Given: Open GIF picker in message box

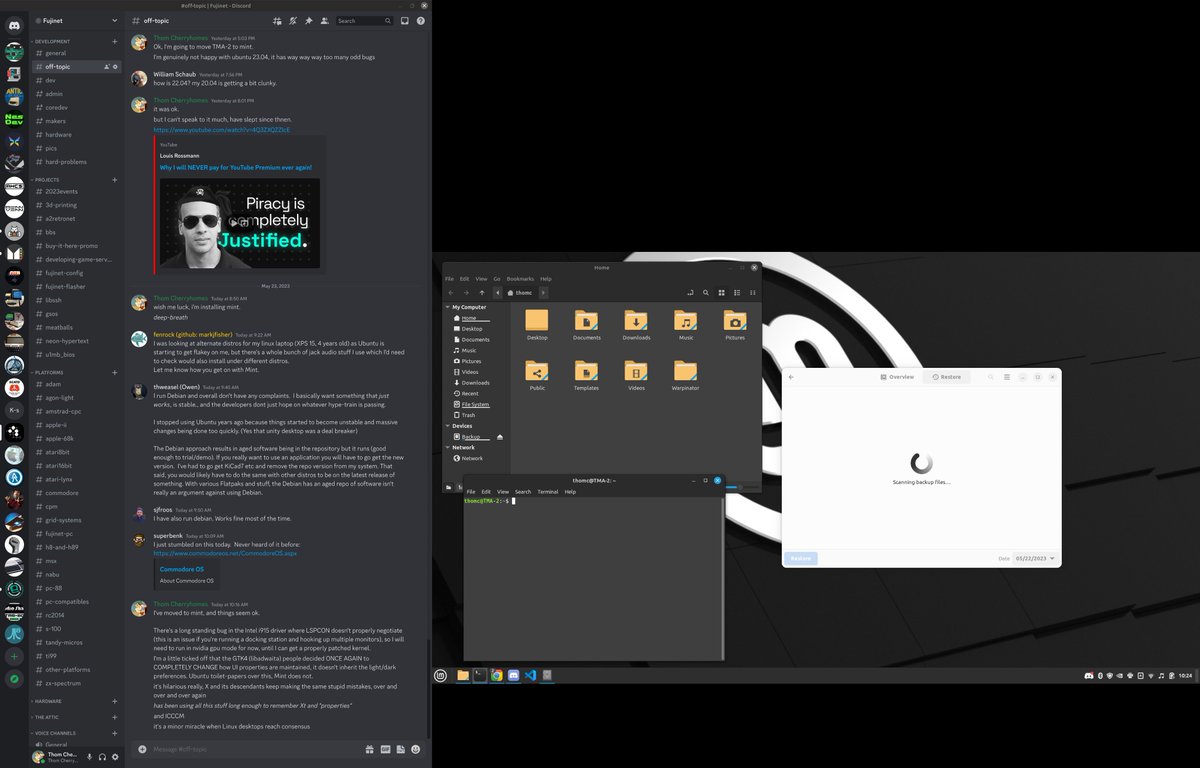Looking at the screenshot, I should pyautogui.click(x=384, y=749).
